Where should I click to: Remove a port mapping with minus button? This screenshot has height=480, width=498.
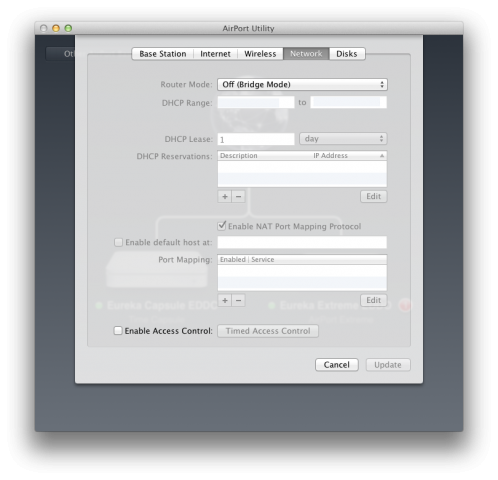(239, 300)
